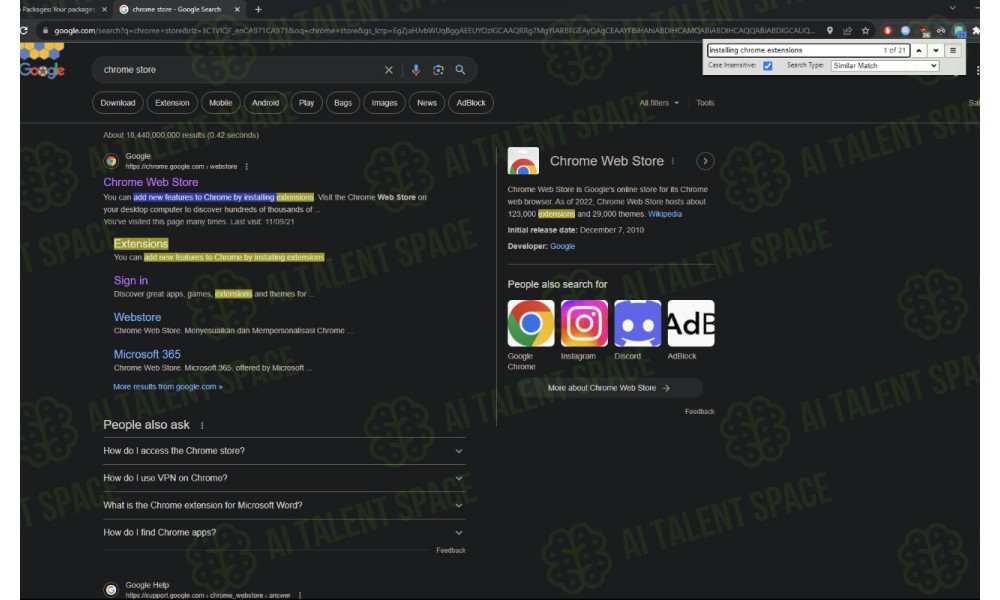Click the green extension icon with badge 21

(x=959, y=31)
